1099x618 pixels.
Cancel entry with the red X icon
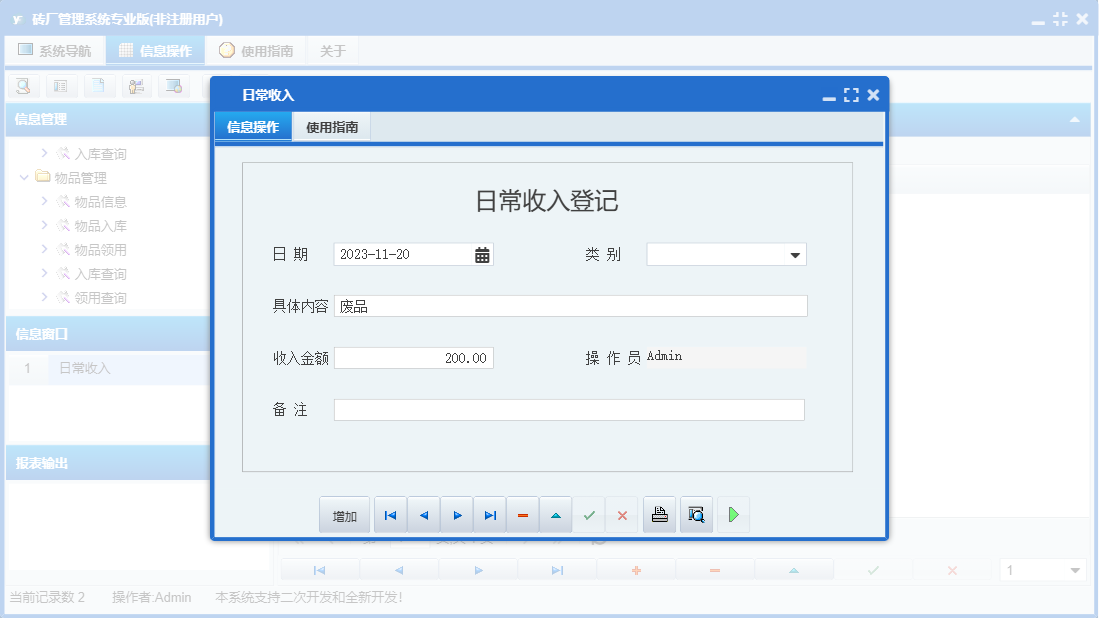[x=622, y=514]
